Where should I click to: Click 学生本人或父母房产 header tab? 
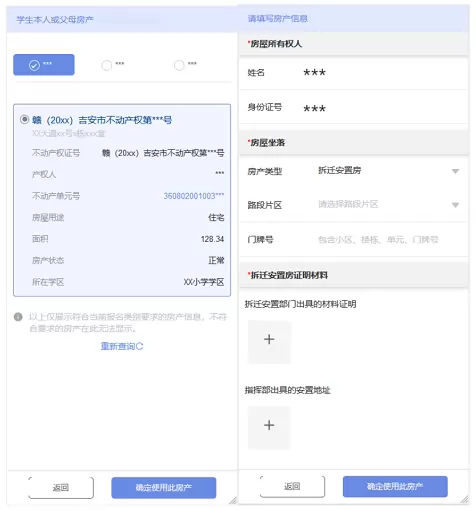click(x=55, y=20)
